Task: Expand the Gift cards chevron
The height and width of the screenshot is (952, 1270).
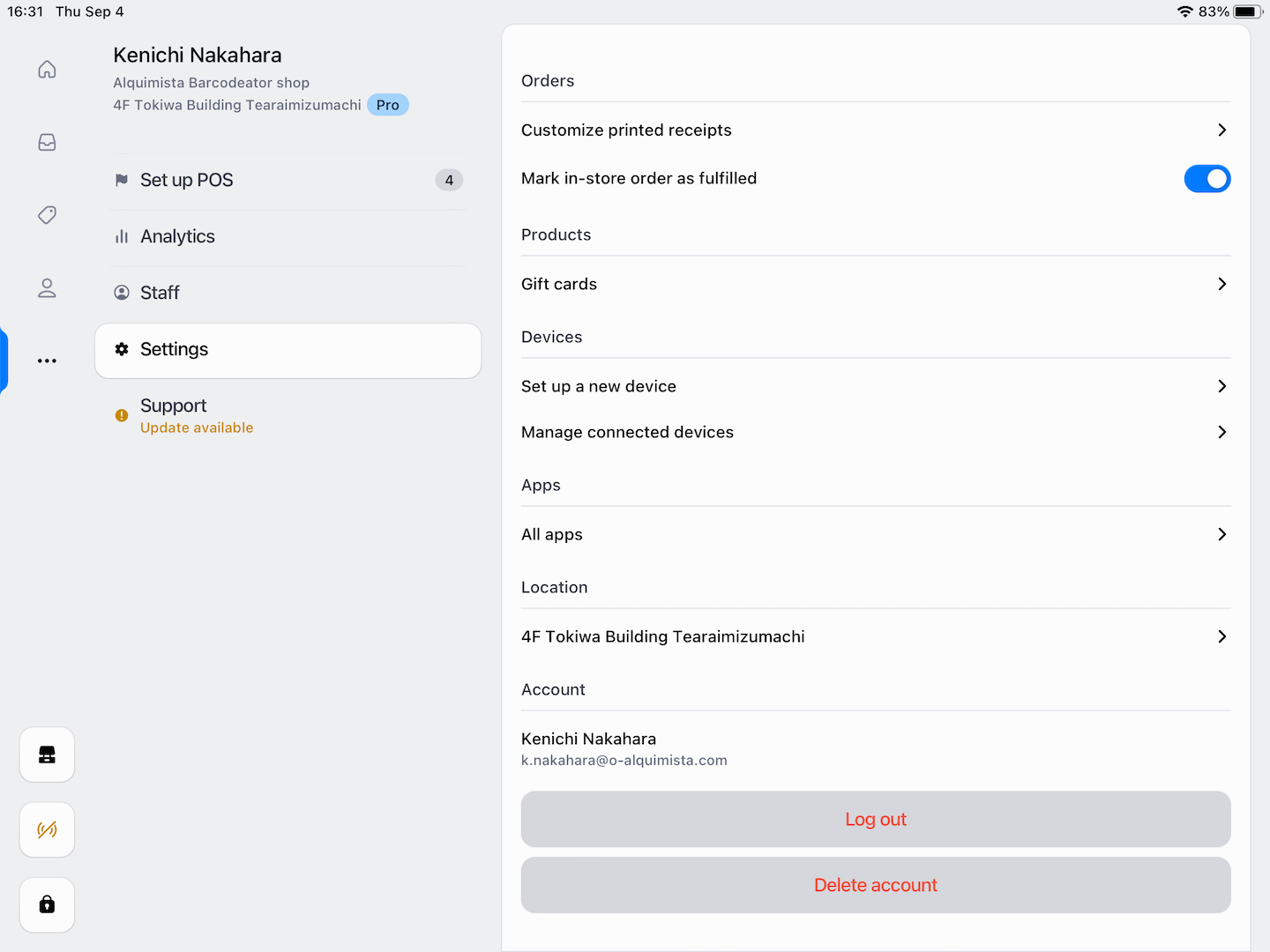Action: pos(1221,284)
